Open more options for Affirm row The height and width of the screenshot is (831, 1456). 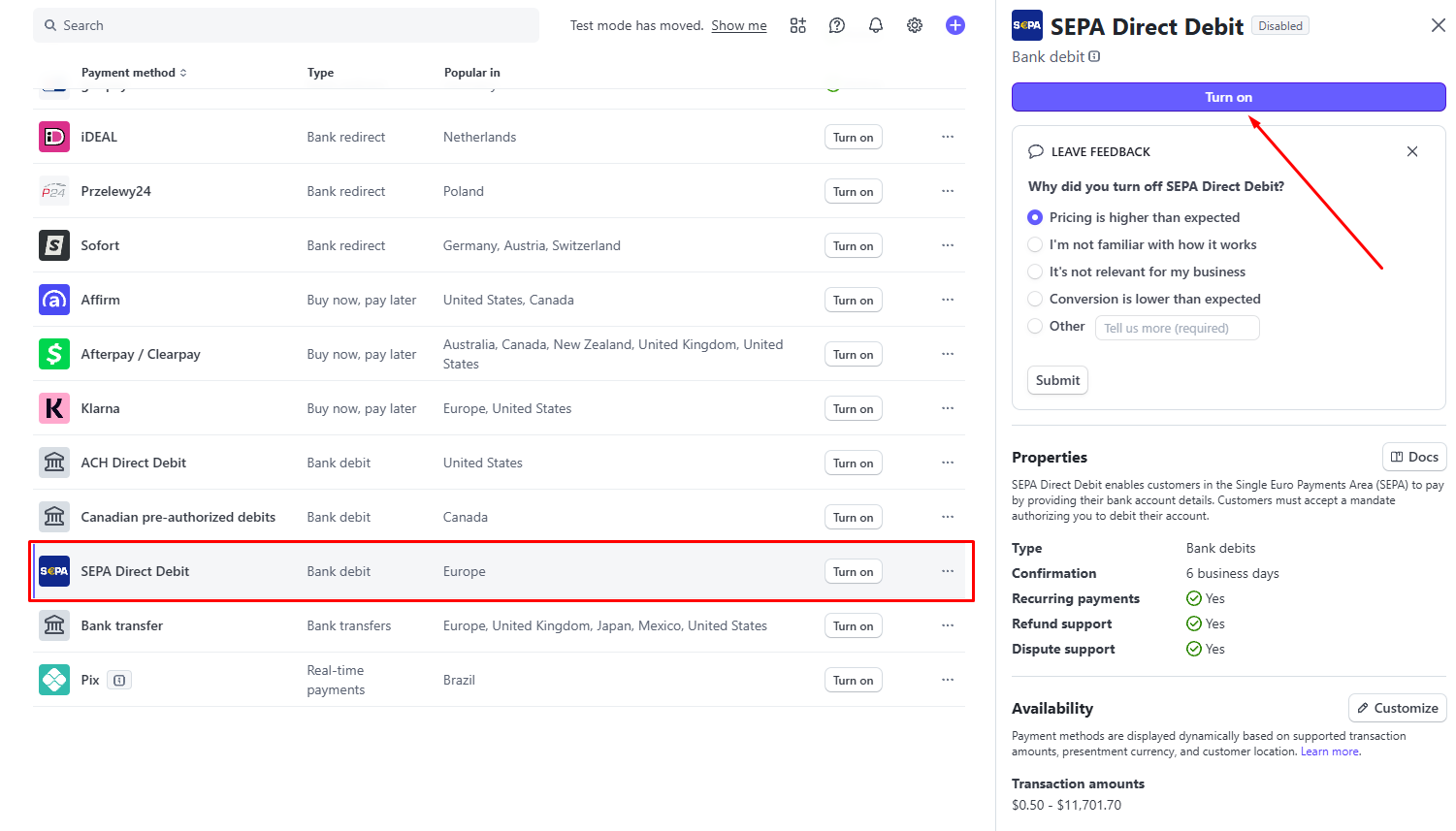(948, 300)
